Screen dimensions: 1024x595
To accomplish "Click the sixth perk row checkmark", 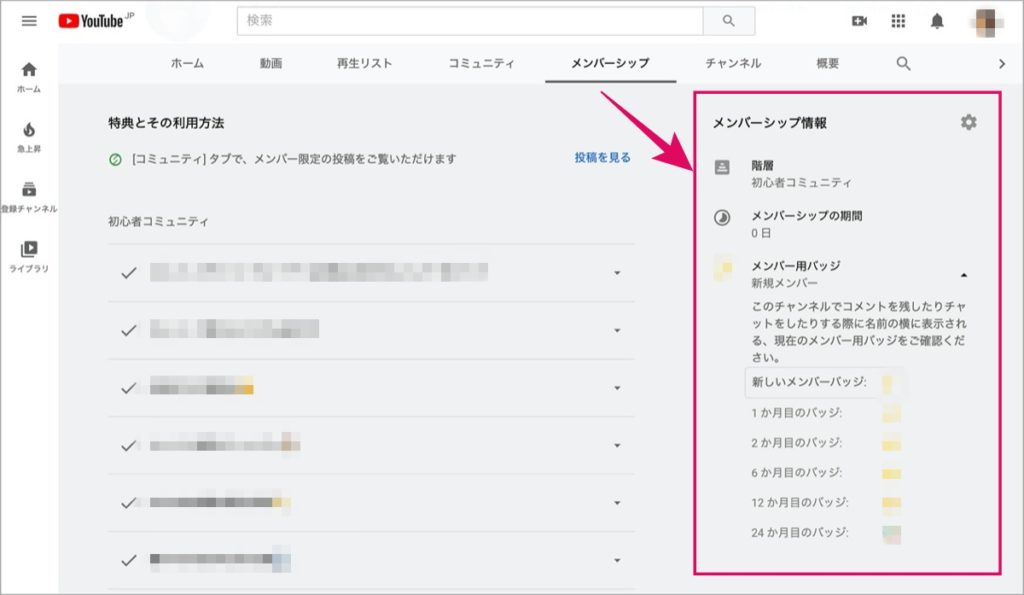I will pos(129,560).
